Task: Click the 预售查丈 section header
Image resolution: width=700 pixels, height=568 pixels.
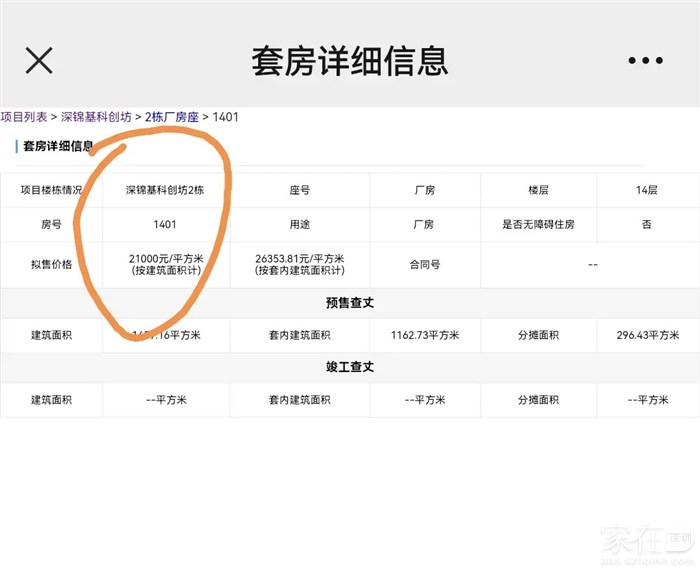Action: [x=350, y=302]
